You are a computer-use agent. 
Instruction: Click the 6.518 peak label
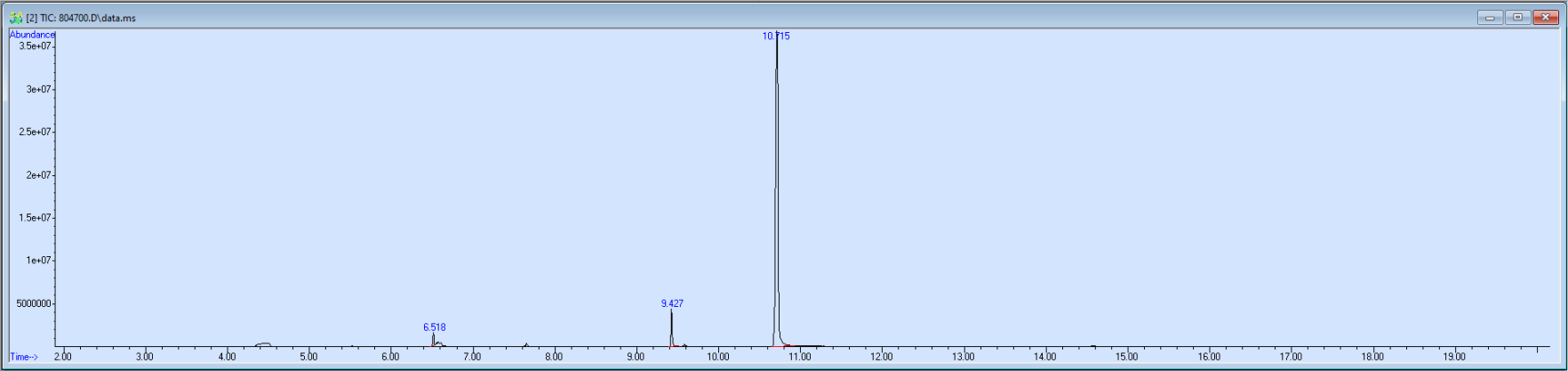tap(435, 327)
